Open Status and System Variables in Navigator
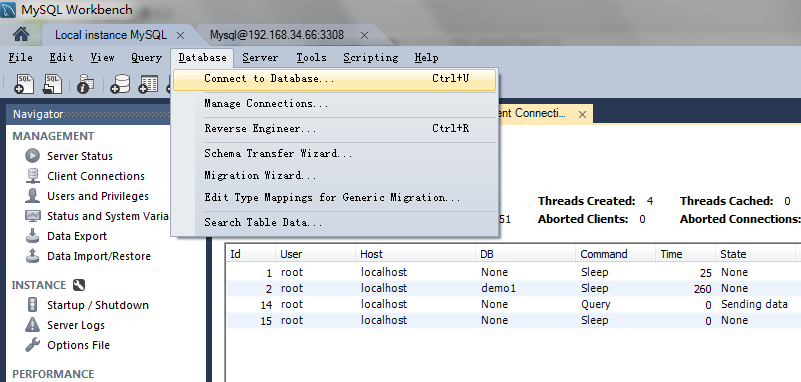The height and width of the screenshot is (382, 801). tap(108, 217)
